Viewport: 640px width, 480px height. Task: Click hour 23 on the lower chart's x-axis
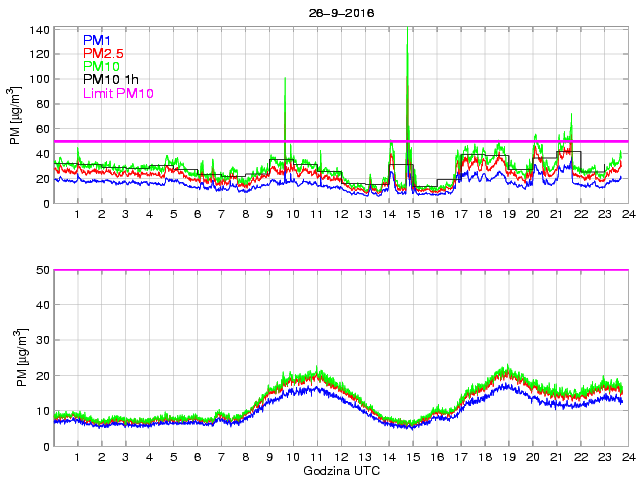coord(604,457)
